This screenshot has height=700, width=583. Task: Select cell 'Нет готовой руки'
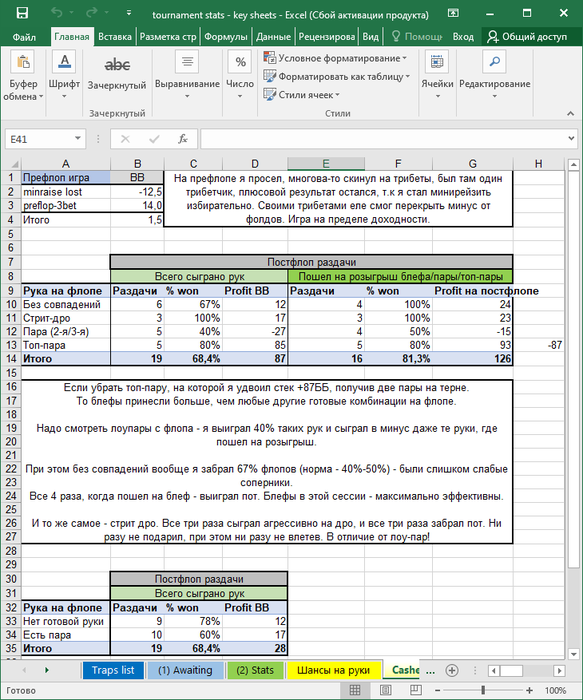point(66,621)
